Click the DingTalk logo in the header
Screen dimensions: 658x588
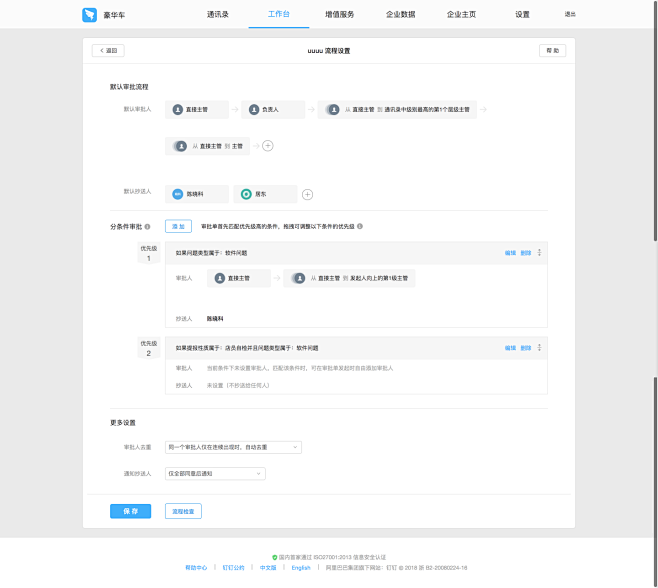89,15
